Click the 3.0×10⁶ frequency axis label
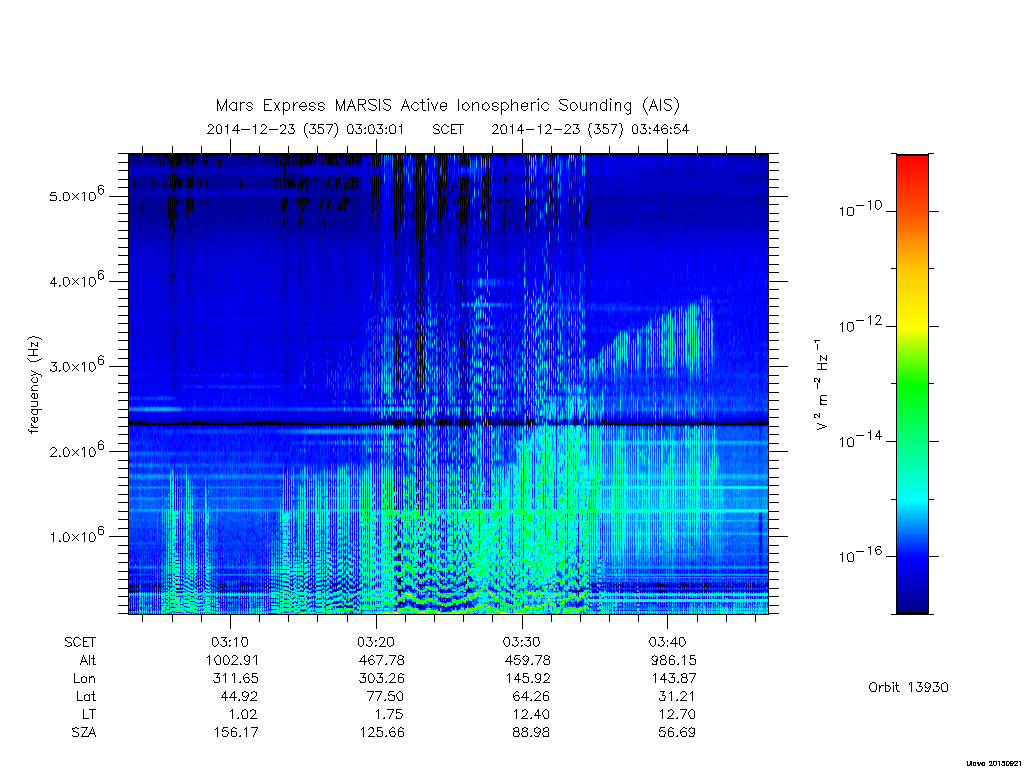Viewport: 1024px width, 768px height. pyautogui.click(x=76, y=364)
